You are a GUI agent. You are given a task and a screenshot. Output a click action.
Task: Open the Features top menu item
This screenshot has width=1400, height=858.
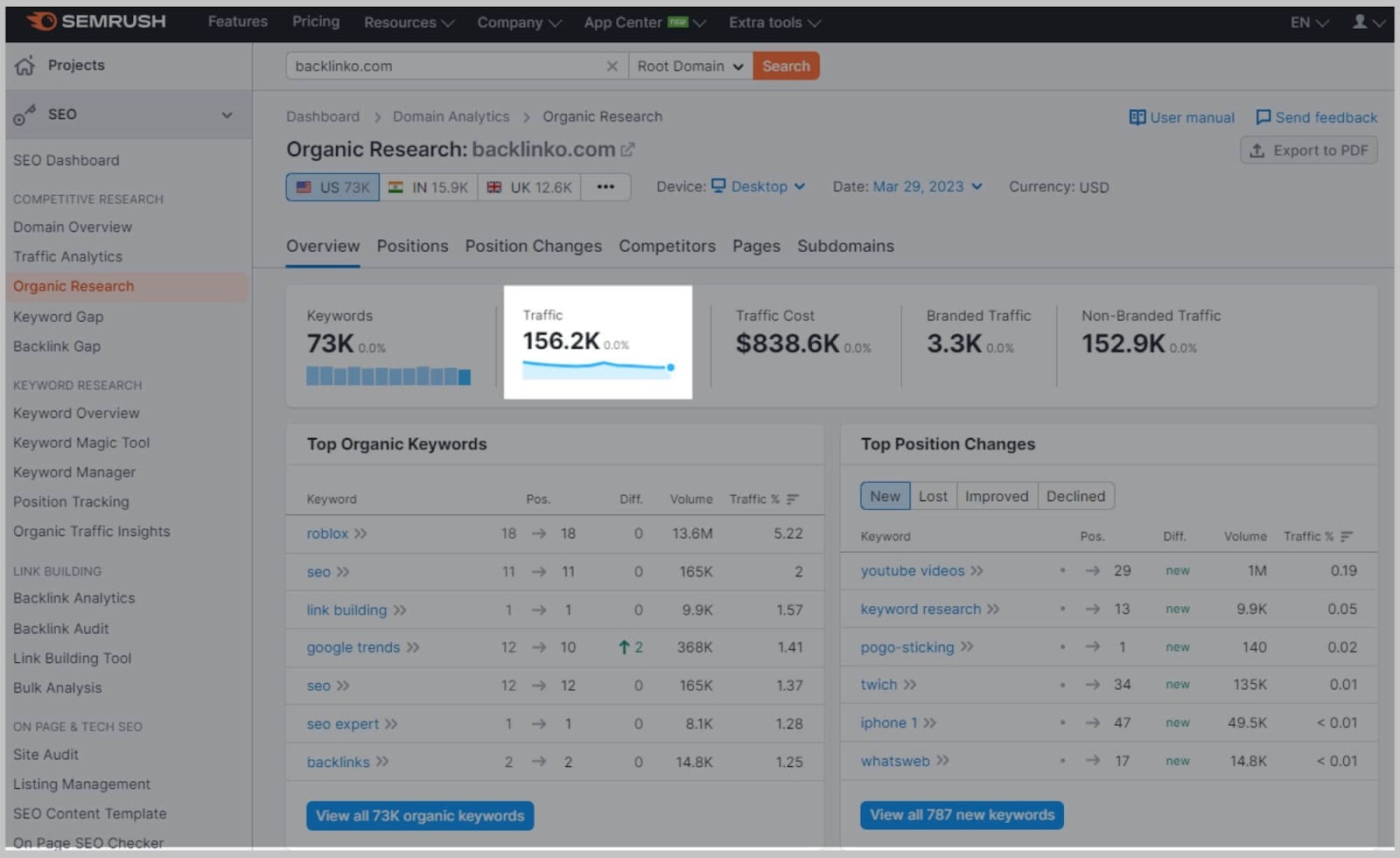237,22
